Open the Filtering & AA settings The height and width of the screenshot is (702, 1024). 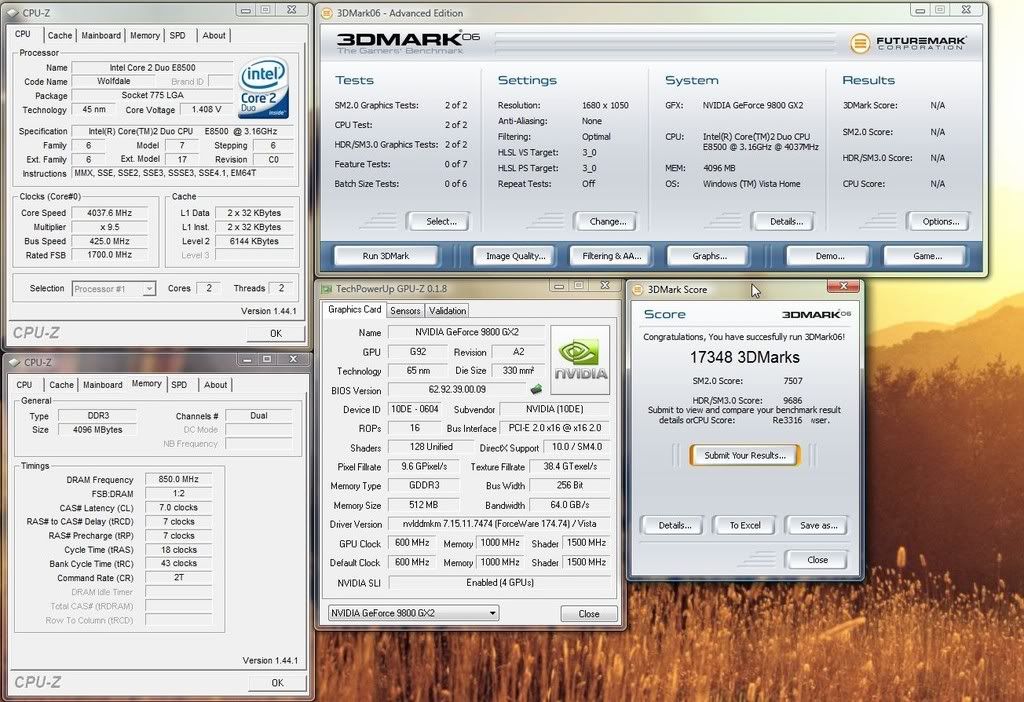(x=610, y=255)
